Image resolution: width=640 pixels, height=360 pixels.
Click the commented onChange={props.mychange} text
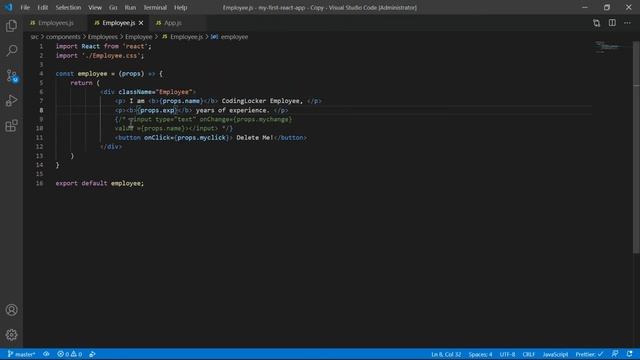[x=246, y=119]
